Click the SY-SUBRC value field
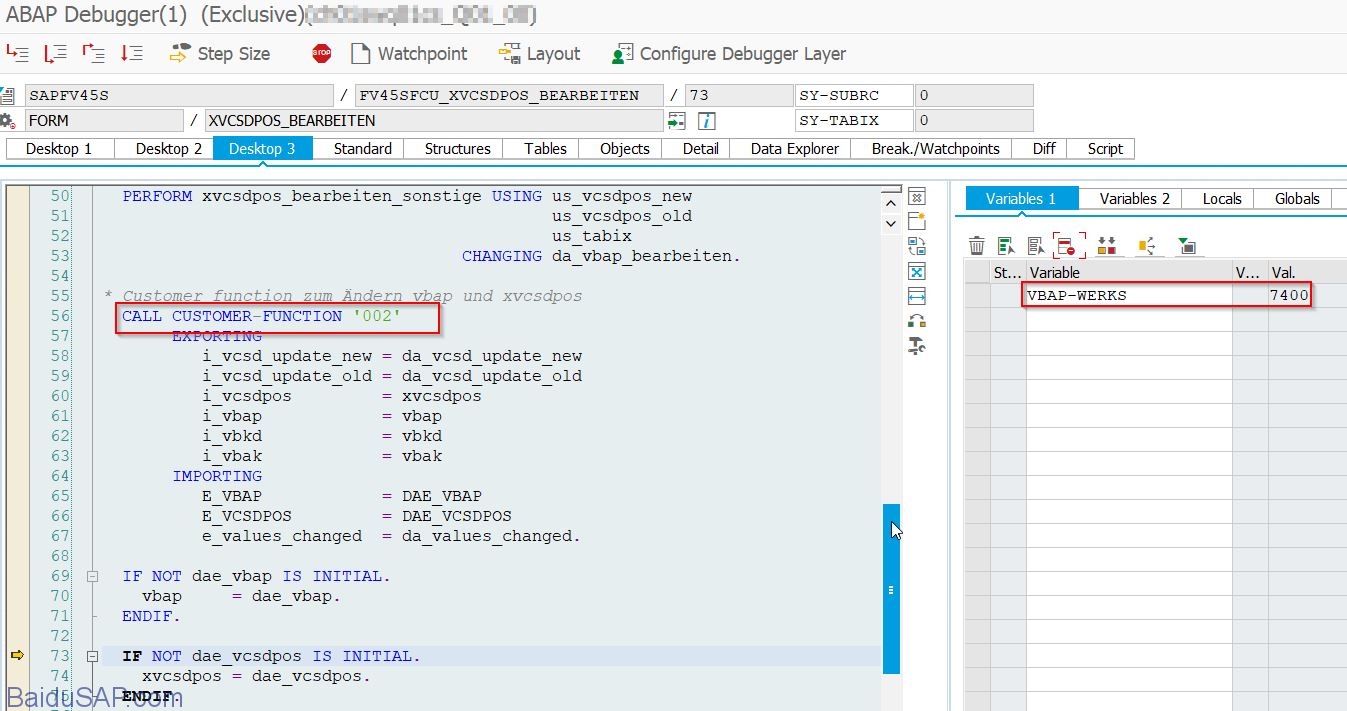Screen dimensions: 1347x711 pos(973,96)
